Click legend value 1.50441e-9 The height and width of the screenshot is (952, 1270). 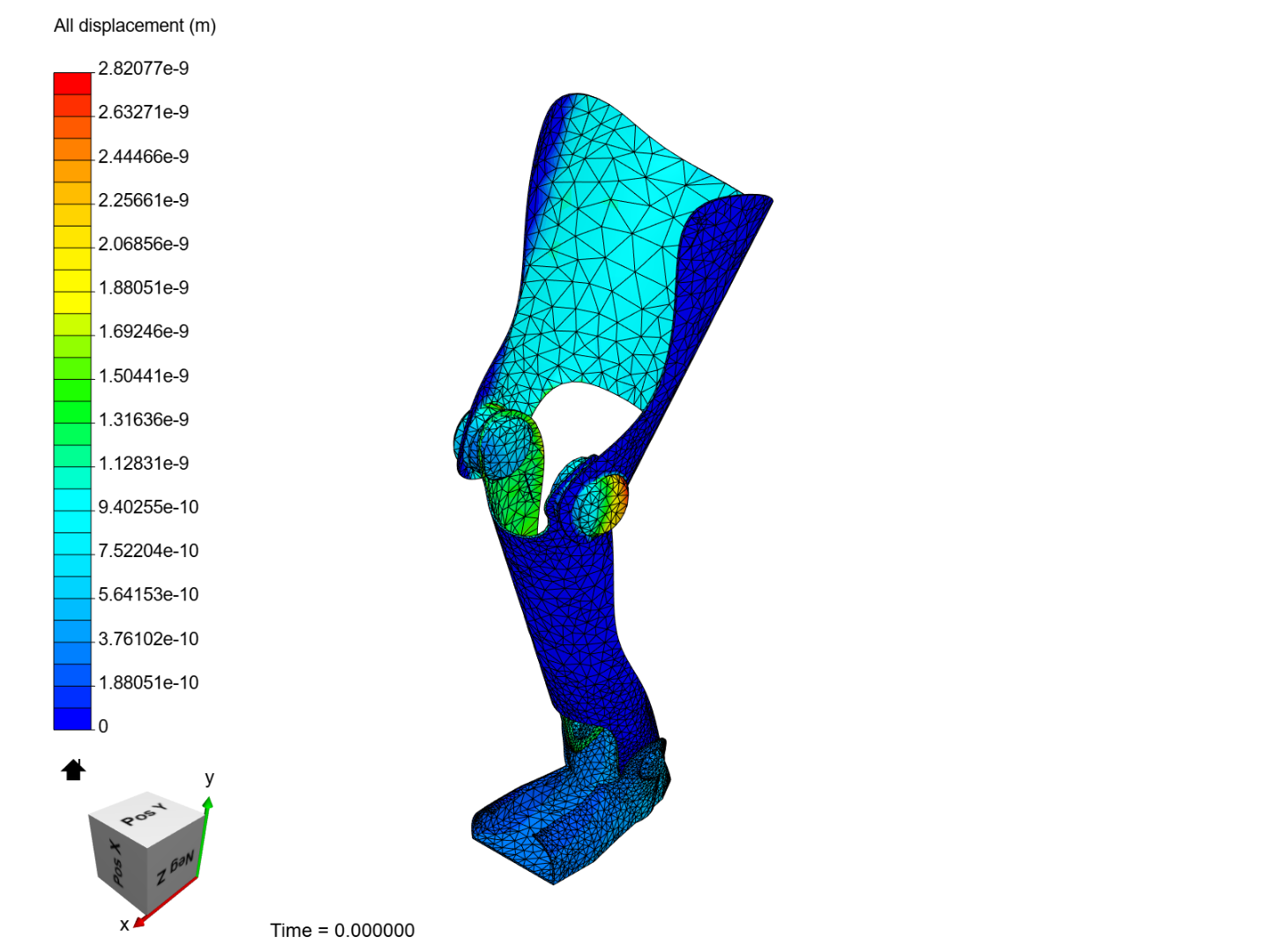[x=144, y=376]
